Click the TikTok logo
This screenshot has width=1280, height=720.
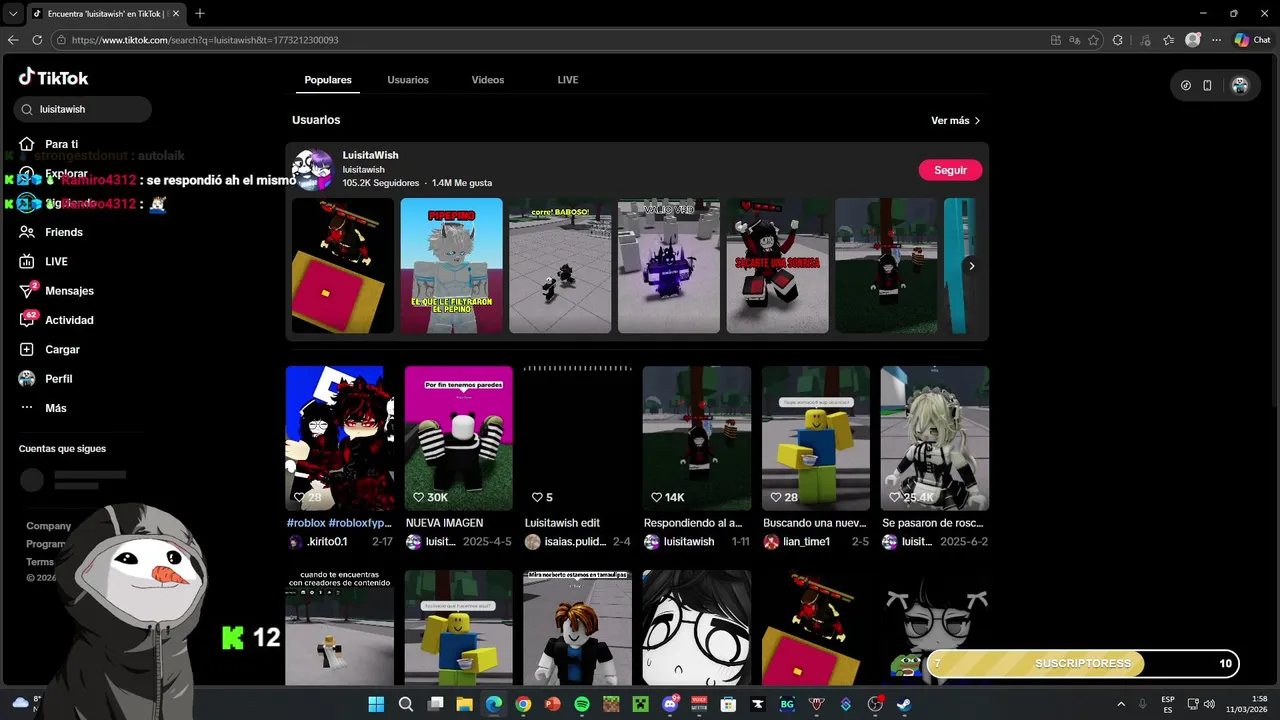coord(53,77)
